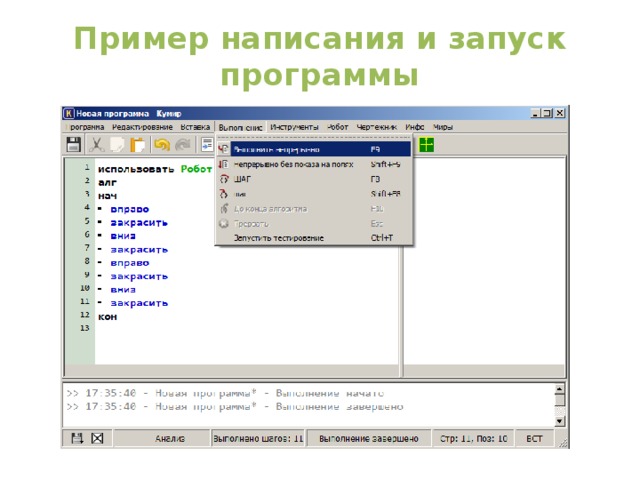The width and height of the screenshot is (640, 480).
Task: Click the алг keyword on line 2
Action: click(107, 182)
